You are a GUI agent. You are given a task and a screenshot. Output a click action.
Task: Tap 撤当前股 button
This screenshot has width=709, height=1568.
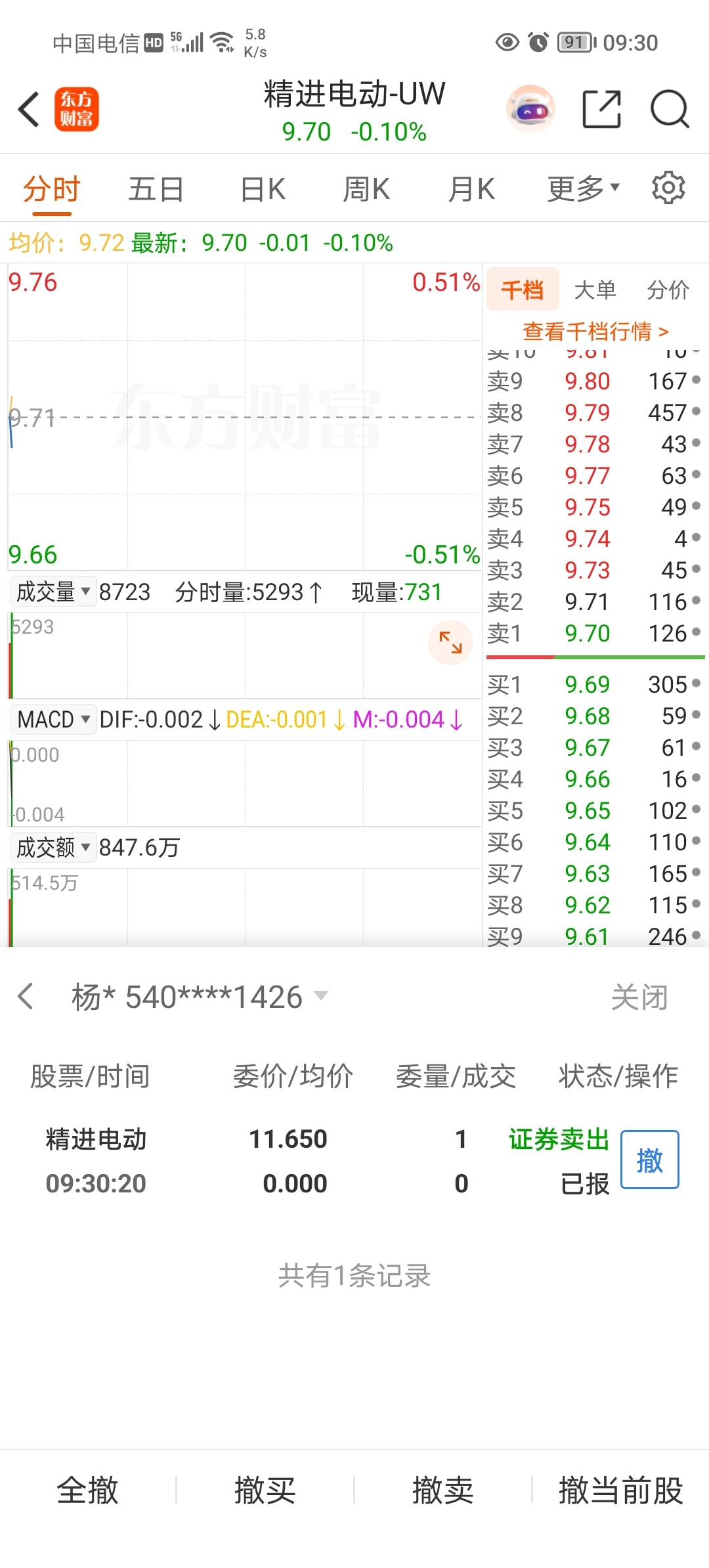click(x=621, y=1490)
